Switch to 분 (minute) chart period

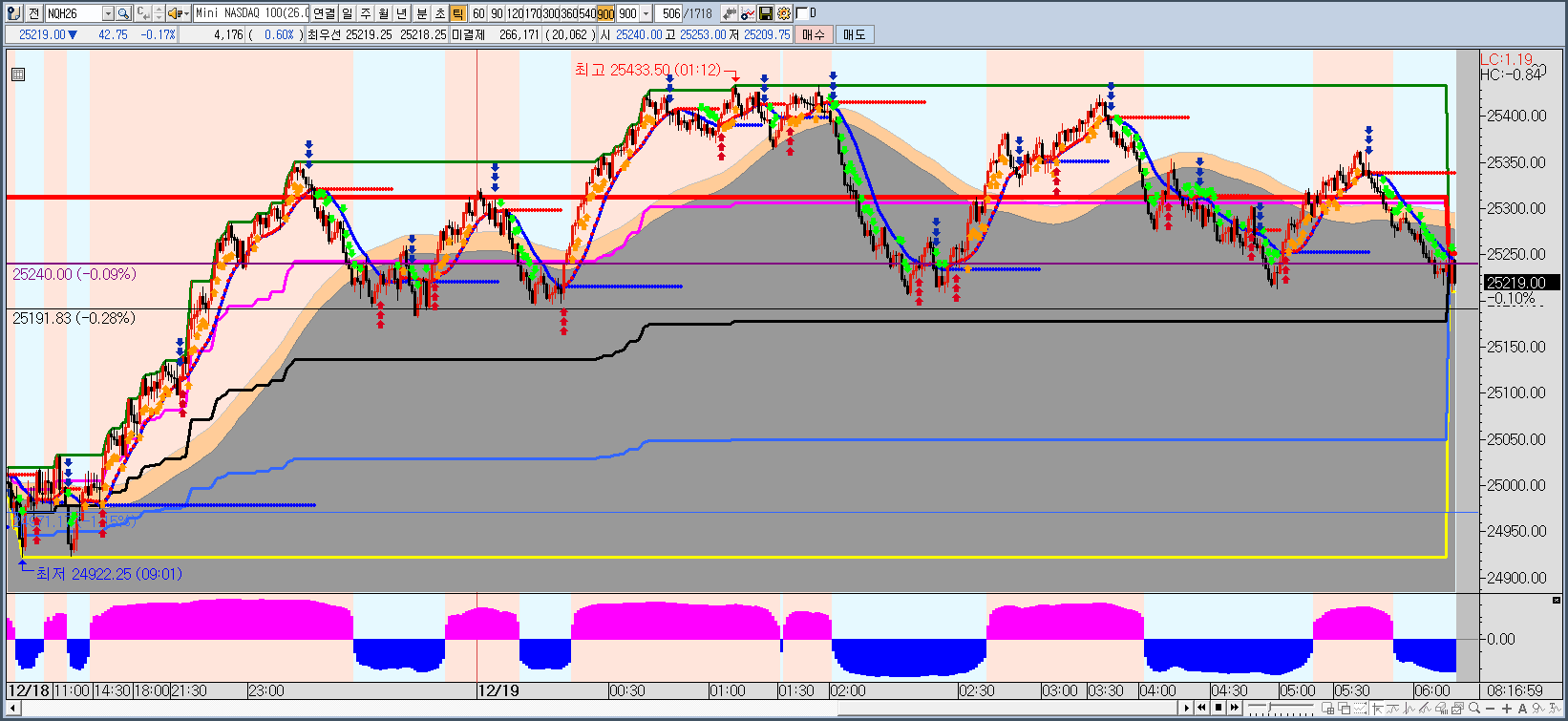click(x=421, y=13)
